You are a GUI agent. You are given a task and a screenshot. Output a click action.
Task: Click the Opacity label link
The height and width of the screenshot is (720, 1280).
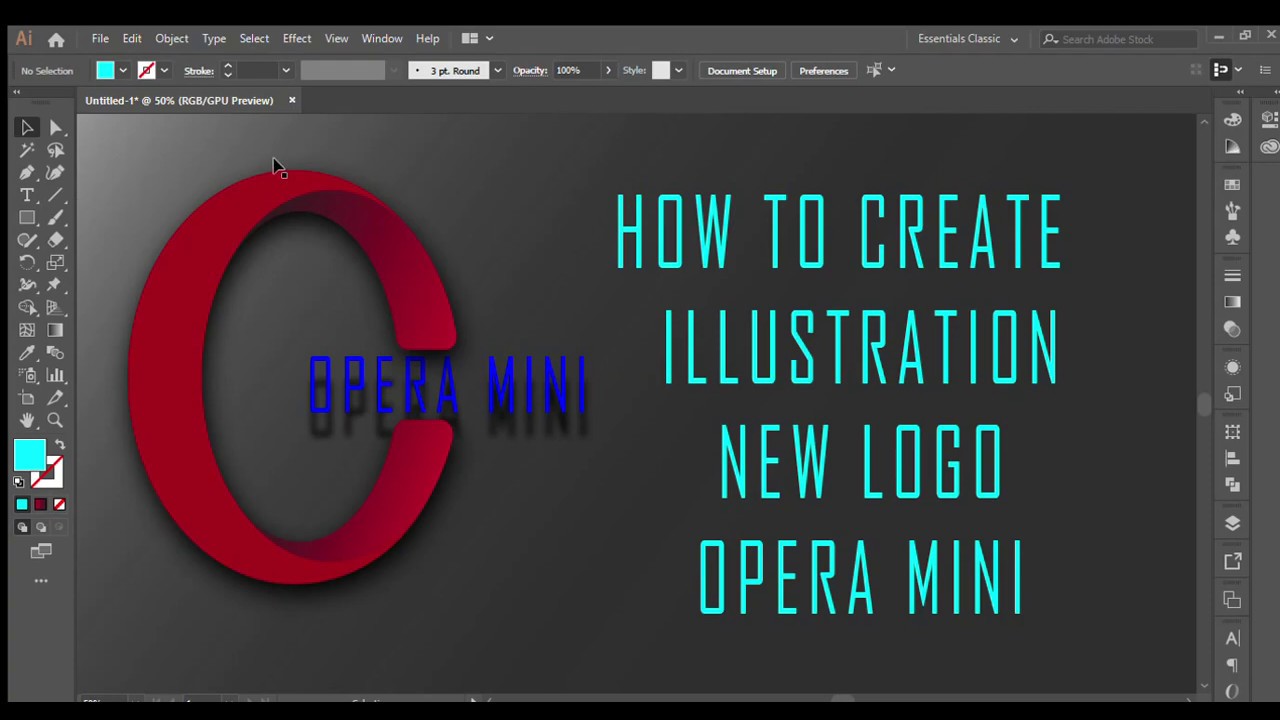(530, 71)
